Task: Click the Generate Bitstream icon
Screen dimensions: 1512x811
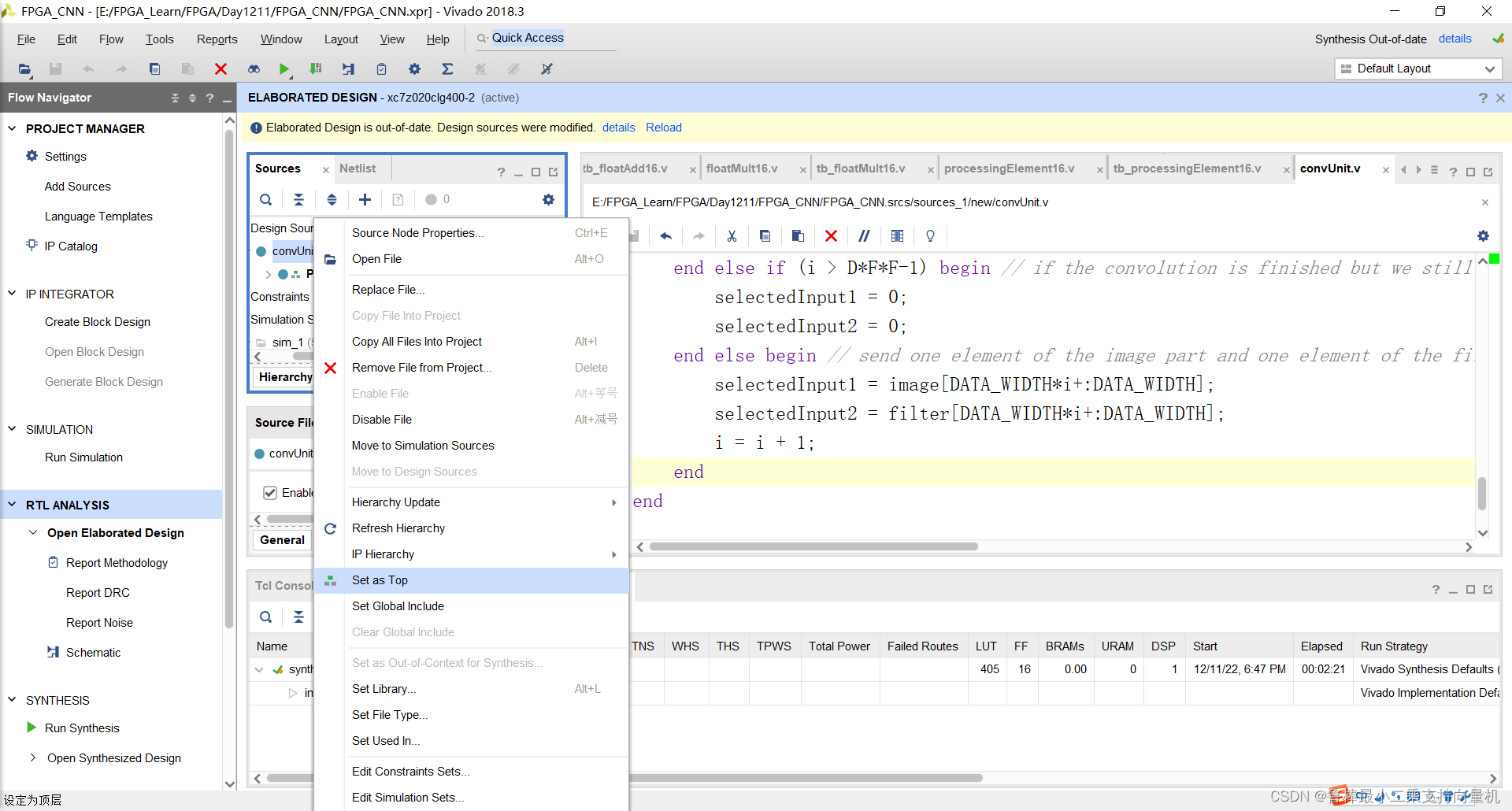Action: [316, 69]
